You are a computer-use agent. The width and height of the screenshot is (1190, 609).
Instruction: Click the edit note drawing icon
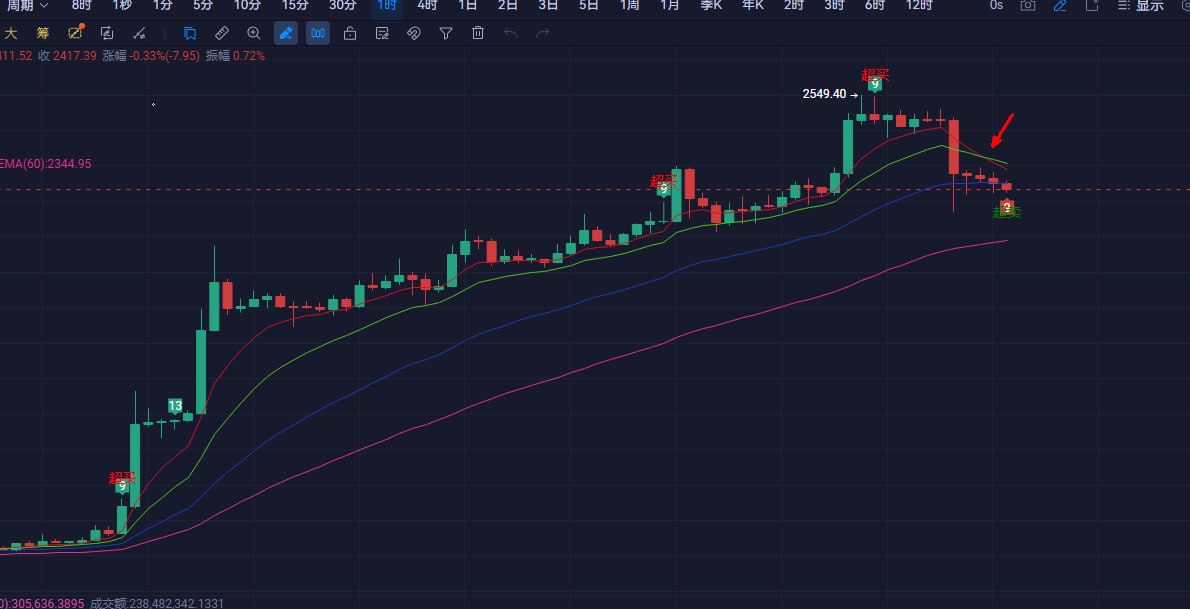[382, 33]
